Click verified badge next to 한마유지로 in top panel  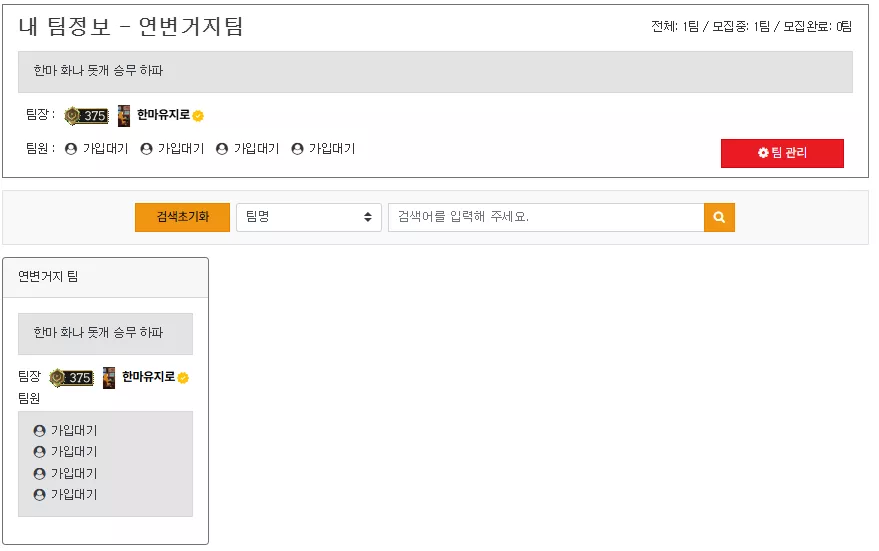click(x=198, y=116)
